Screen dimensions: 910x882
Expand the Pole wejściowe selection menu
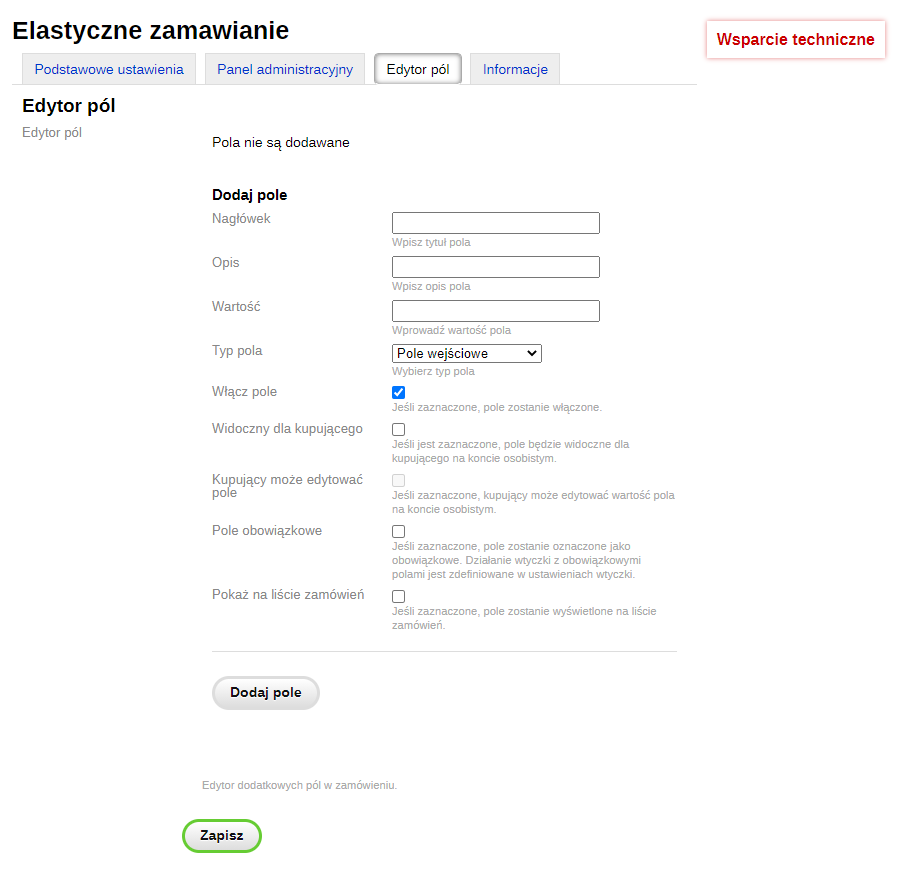(466, 353)
